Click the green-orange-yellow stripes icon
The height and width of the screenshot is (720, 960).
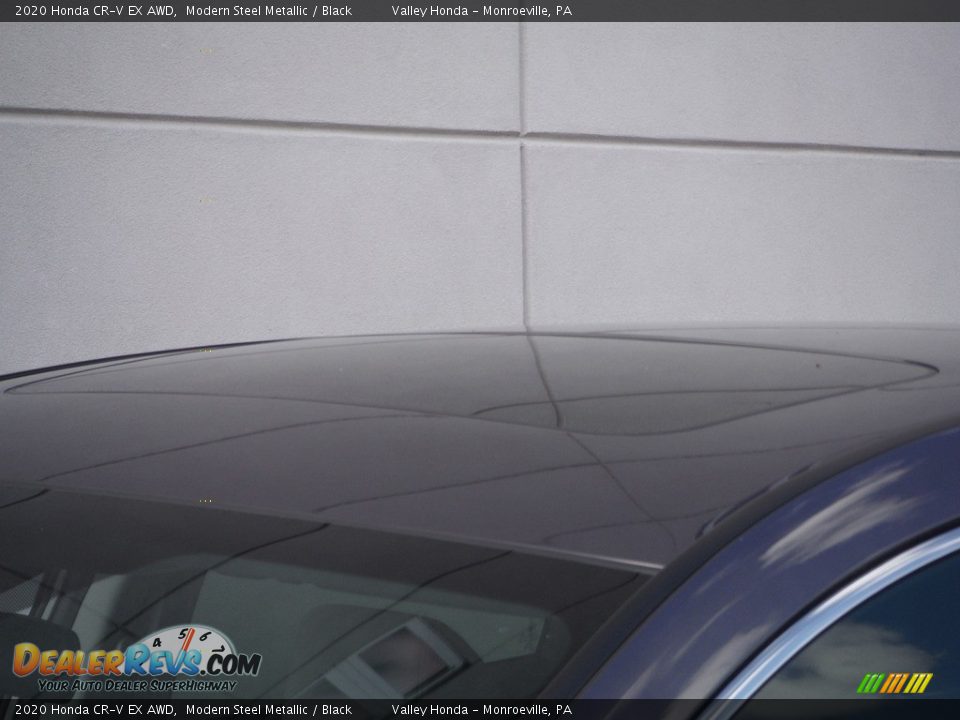894,683
